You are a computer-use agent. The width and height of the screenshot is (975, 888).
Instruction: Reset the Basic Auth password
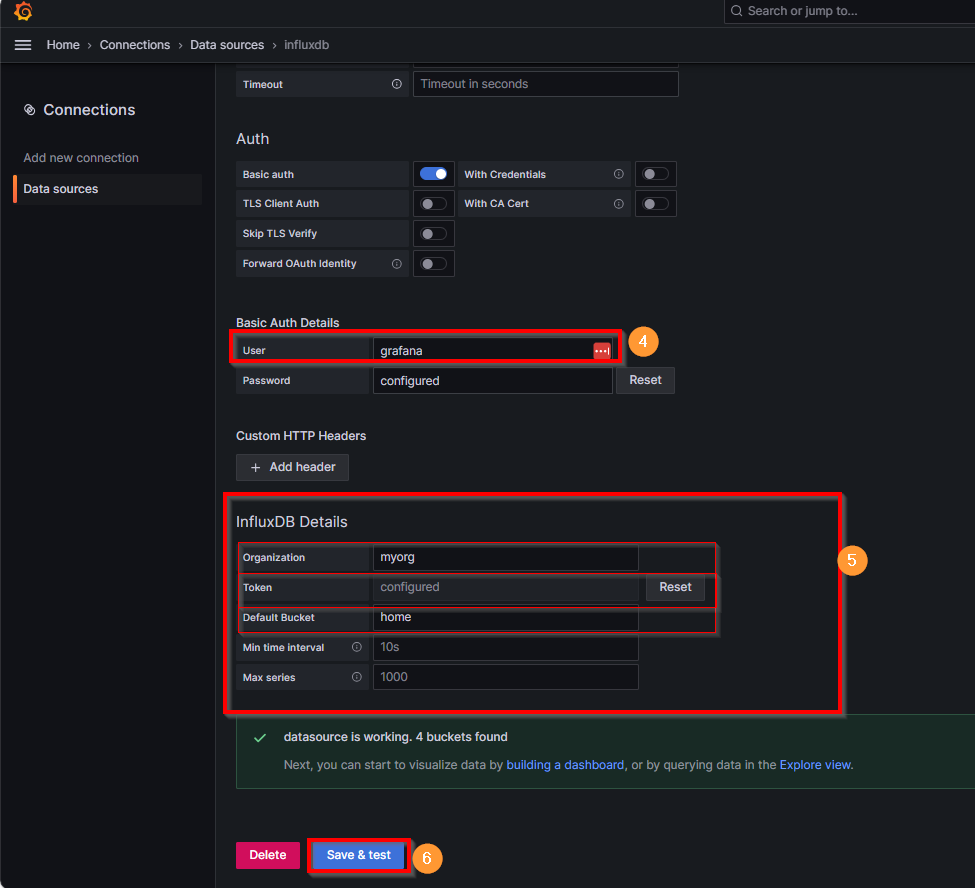[645, 380]
